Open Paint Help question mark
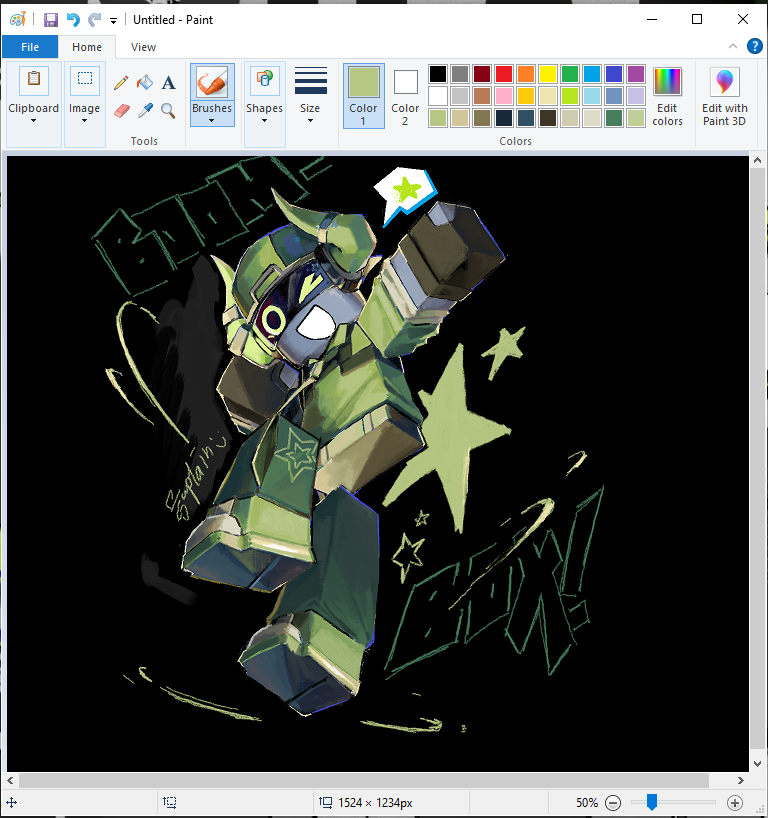Screen dimensions: 768x818 point(754,46)
